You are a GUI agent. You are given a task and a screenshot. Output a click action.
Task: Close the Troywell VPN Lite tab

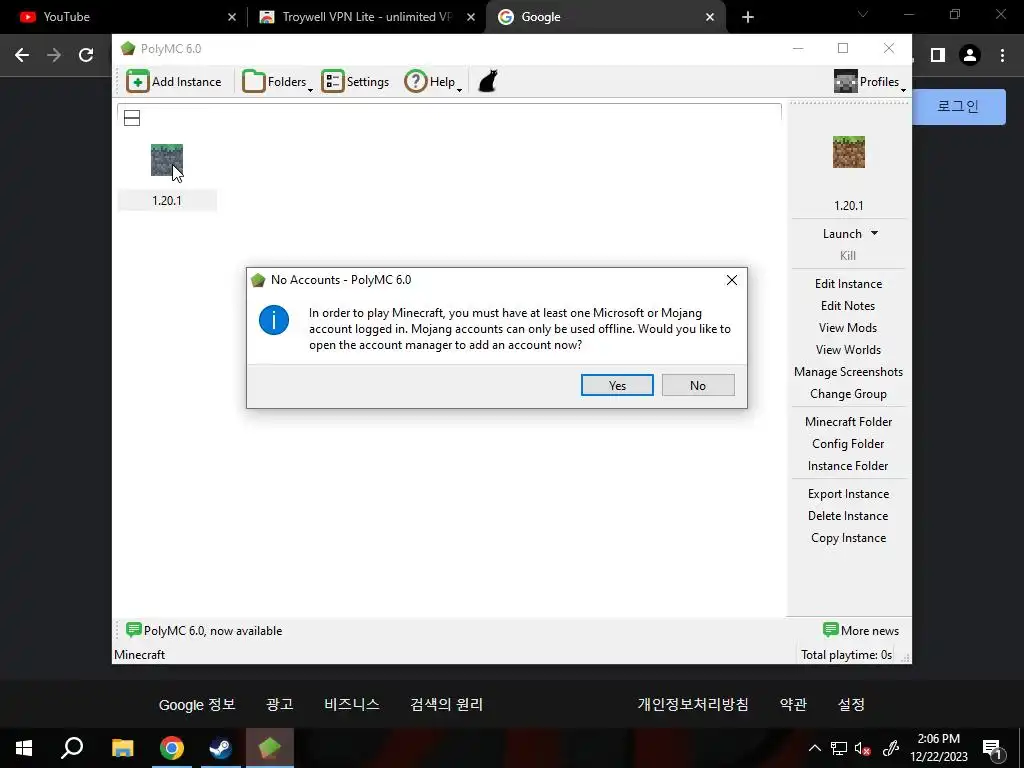[471, 18]
